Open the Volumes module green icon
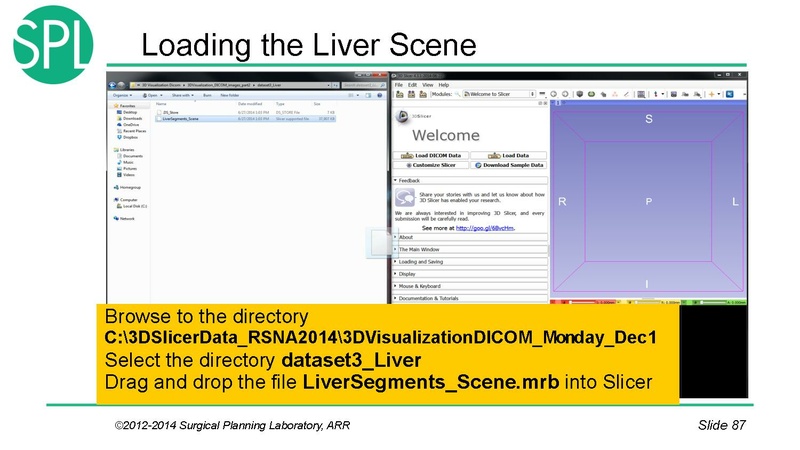This screenshot has height=450, width=800. point(591,94)
